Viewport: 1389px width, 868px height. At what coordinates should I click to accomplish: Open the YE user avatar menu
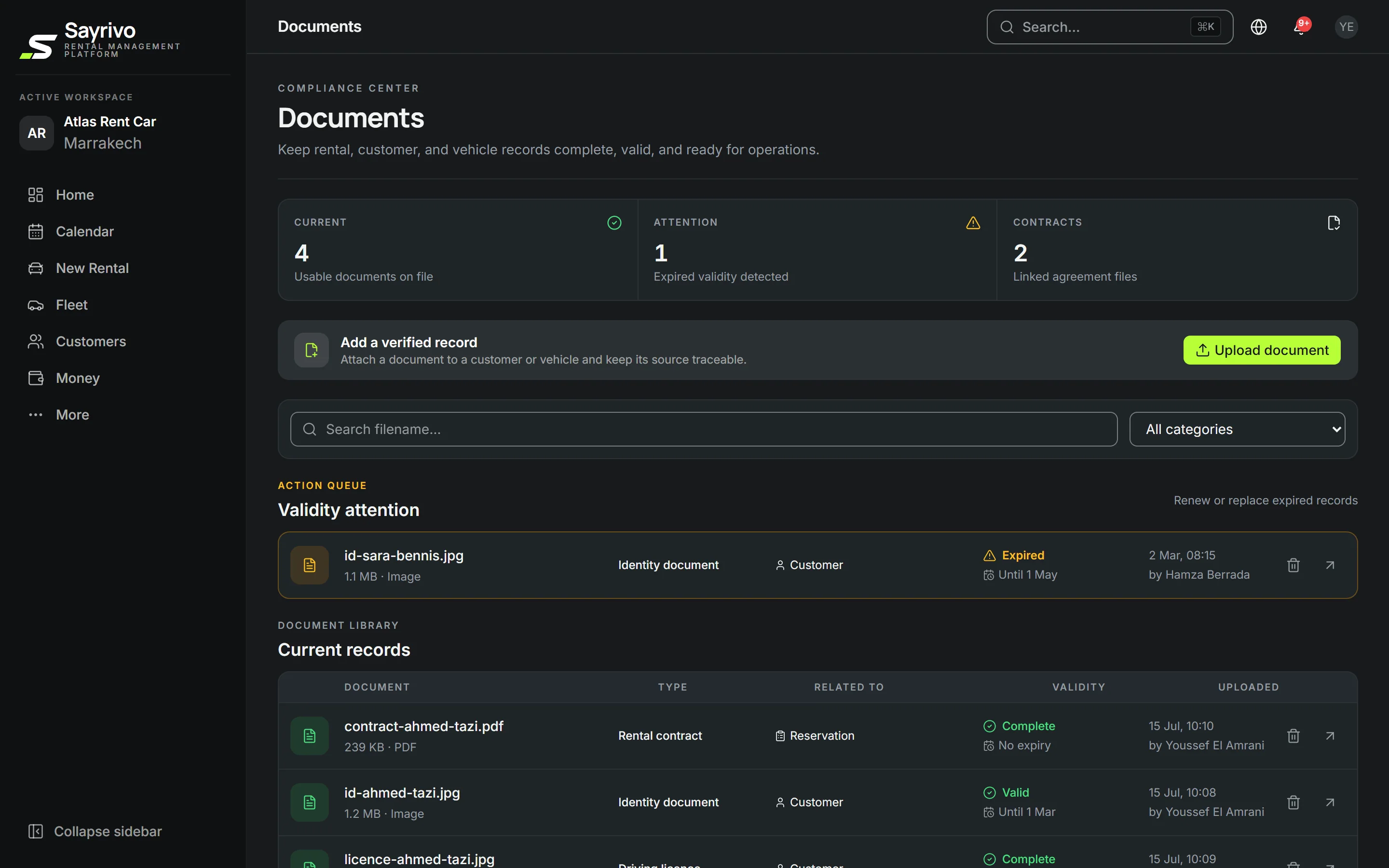coord(1346,27)
